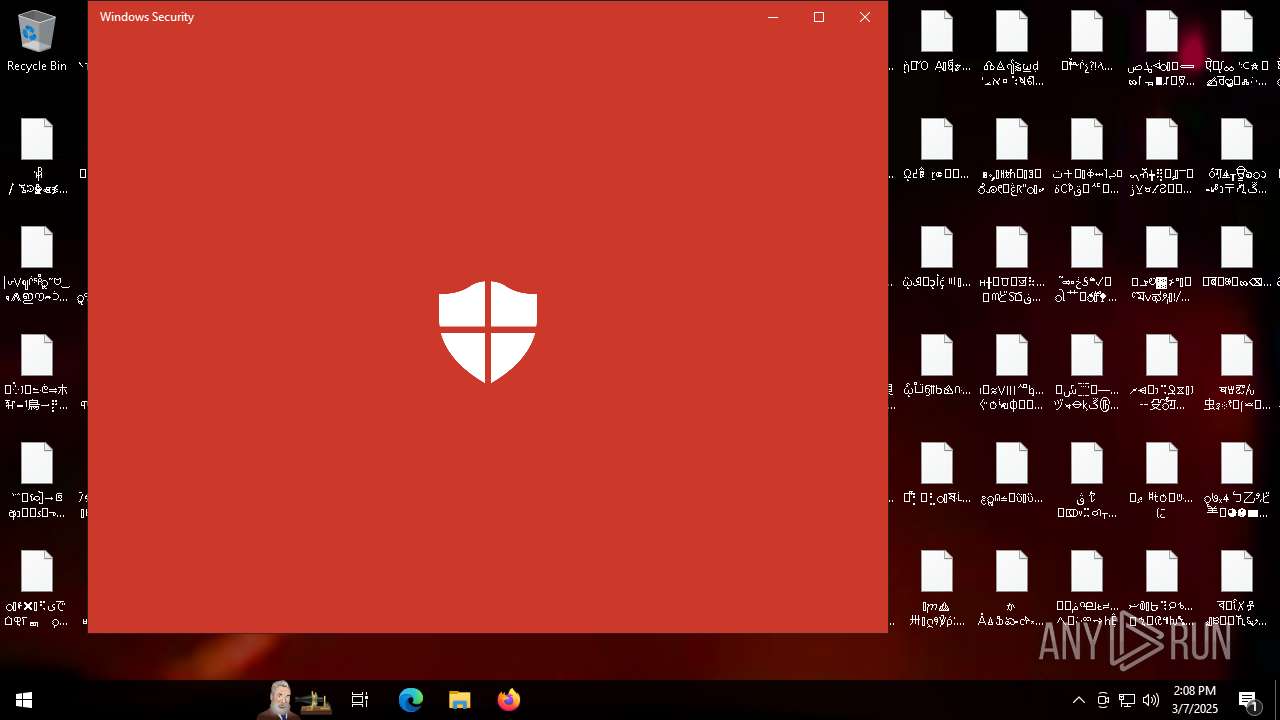Image resolution: width=1280 pixels, height=720 pixels.
Task: Show hidden system tray icons
Action: (1079, 700)
